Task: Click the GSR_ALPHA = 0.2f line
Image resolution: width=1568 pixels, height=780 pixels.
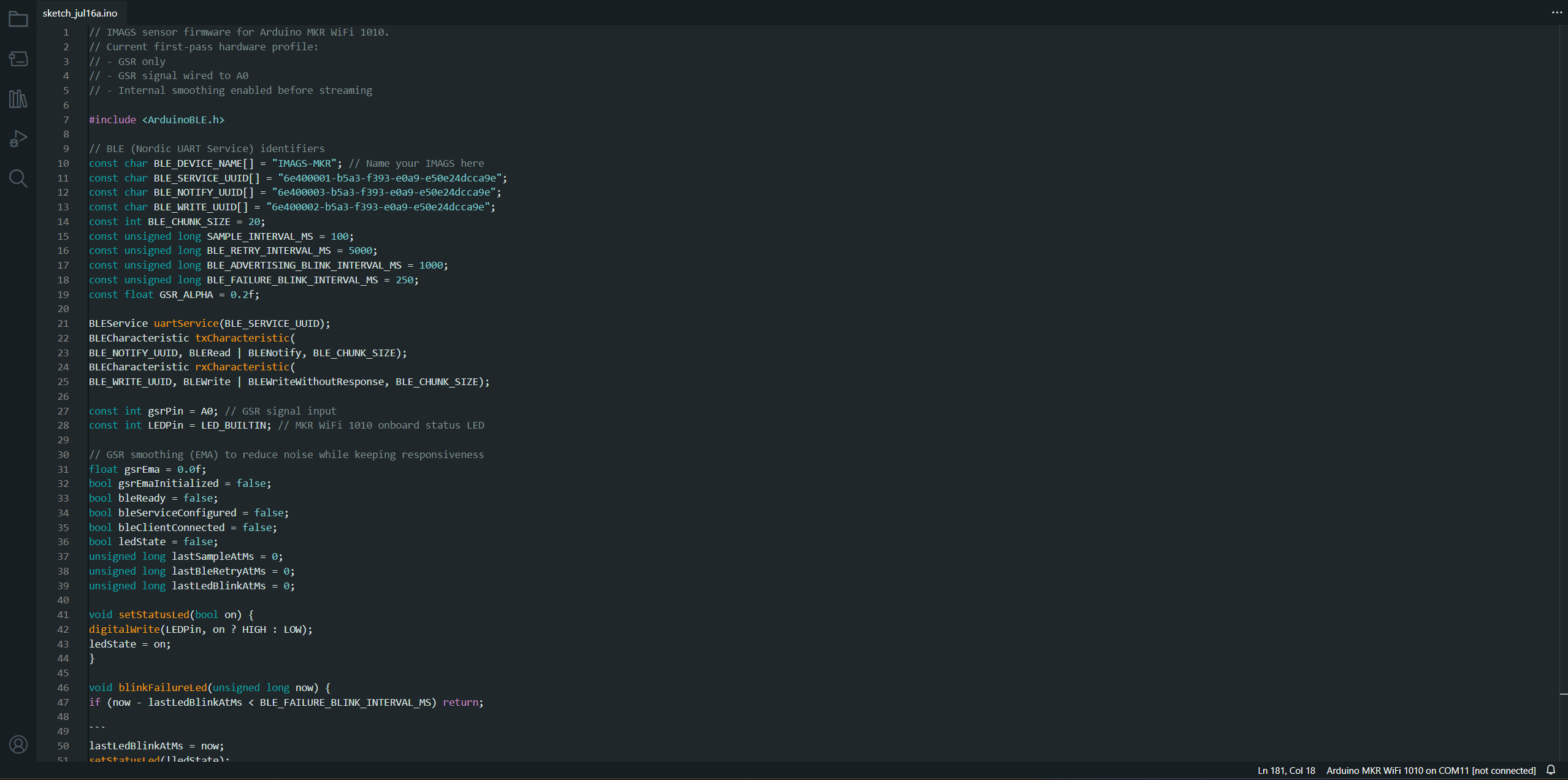Action: coord(174,294)
